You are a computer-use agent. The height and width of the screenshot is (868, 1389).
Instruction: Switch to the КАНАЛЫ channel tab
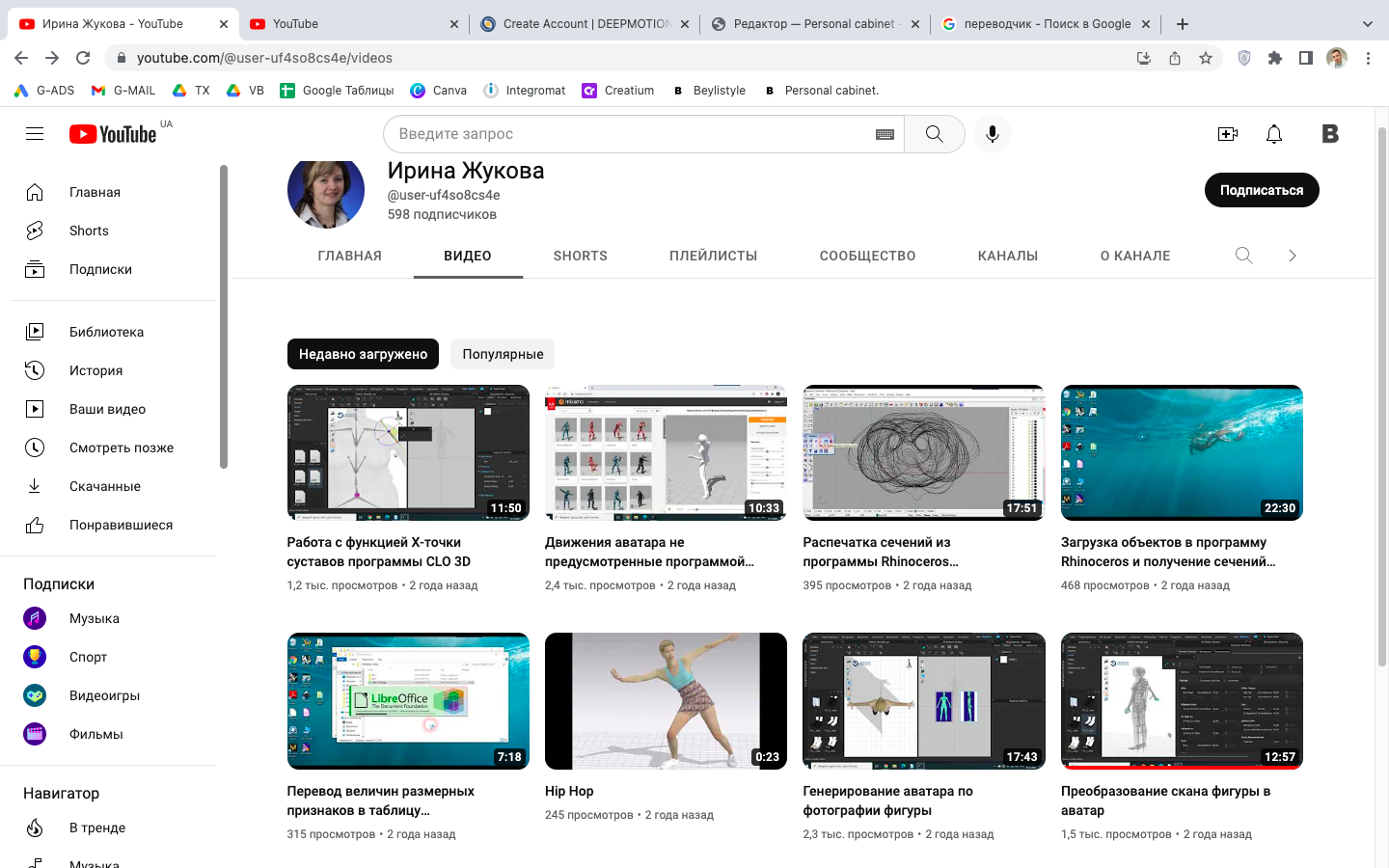pos(1008,256)
